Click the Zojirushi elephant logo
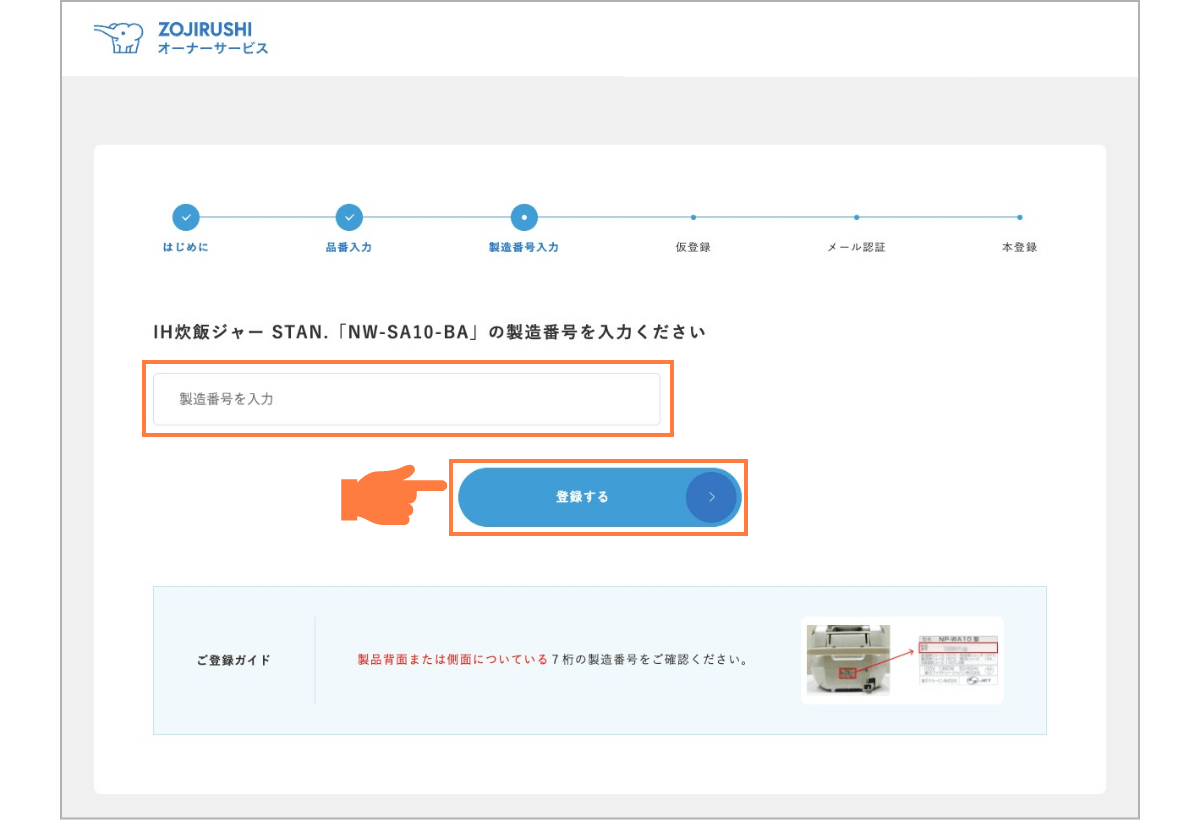The height and width of the screenshot is (829, 1200). (120, 38)
